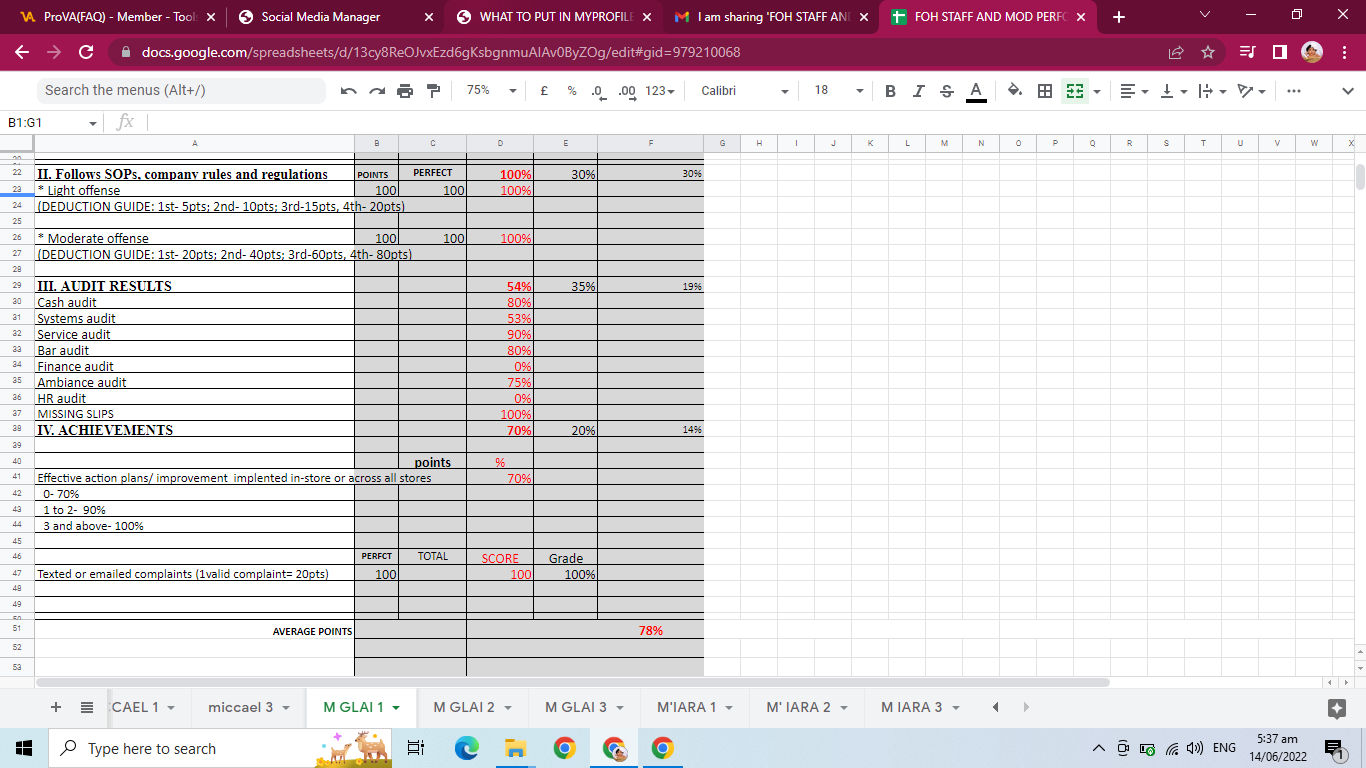Open the text color picker

[x=974, y=90]
